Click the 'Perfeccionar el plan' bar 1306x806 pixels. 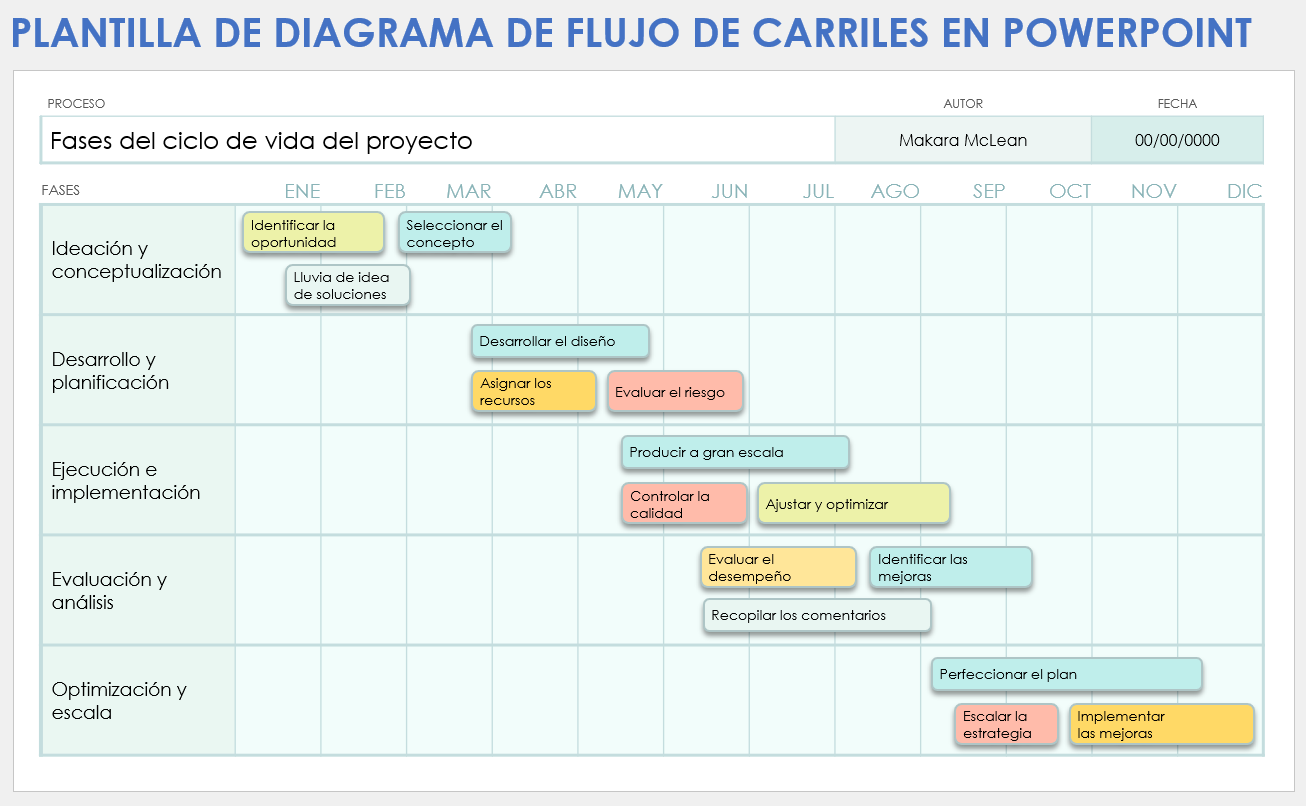pos(1066,674)
